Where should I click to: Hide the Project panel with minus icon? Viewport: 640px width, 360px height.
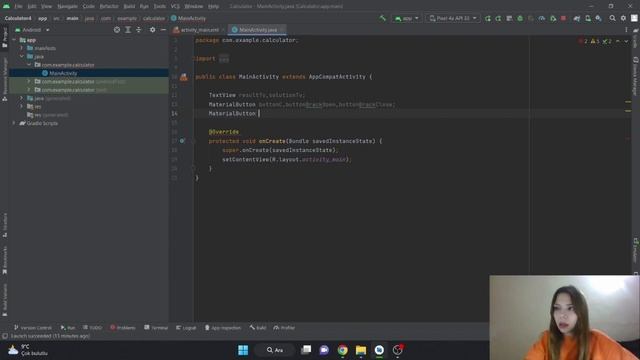[x=163, y=30]
